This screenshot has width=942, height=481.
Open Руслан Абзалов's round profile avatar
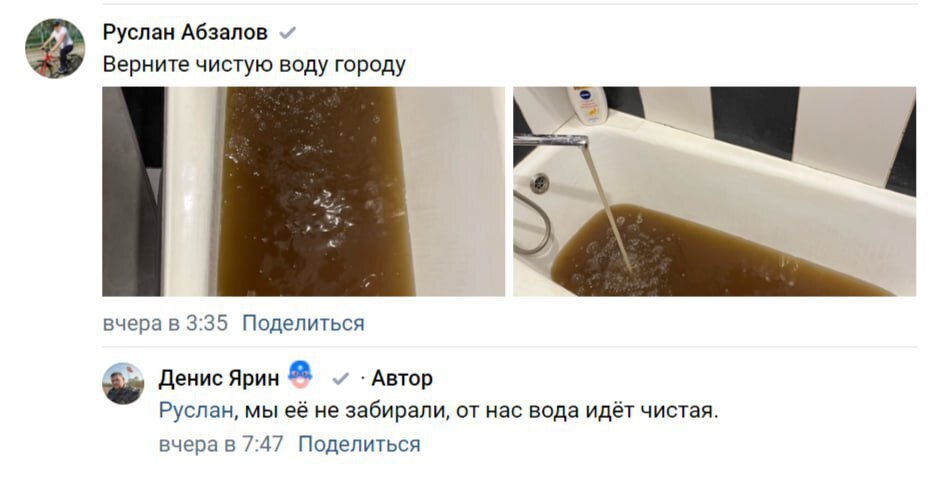pos(55,48)
